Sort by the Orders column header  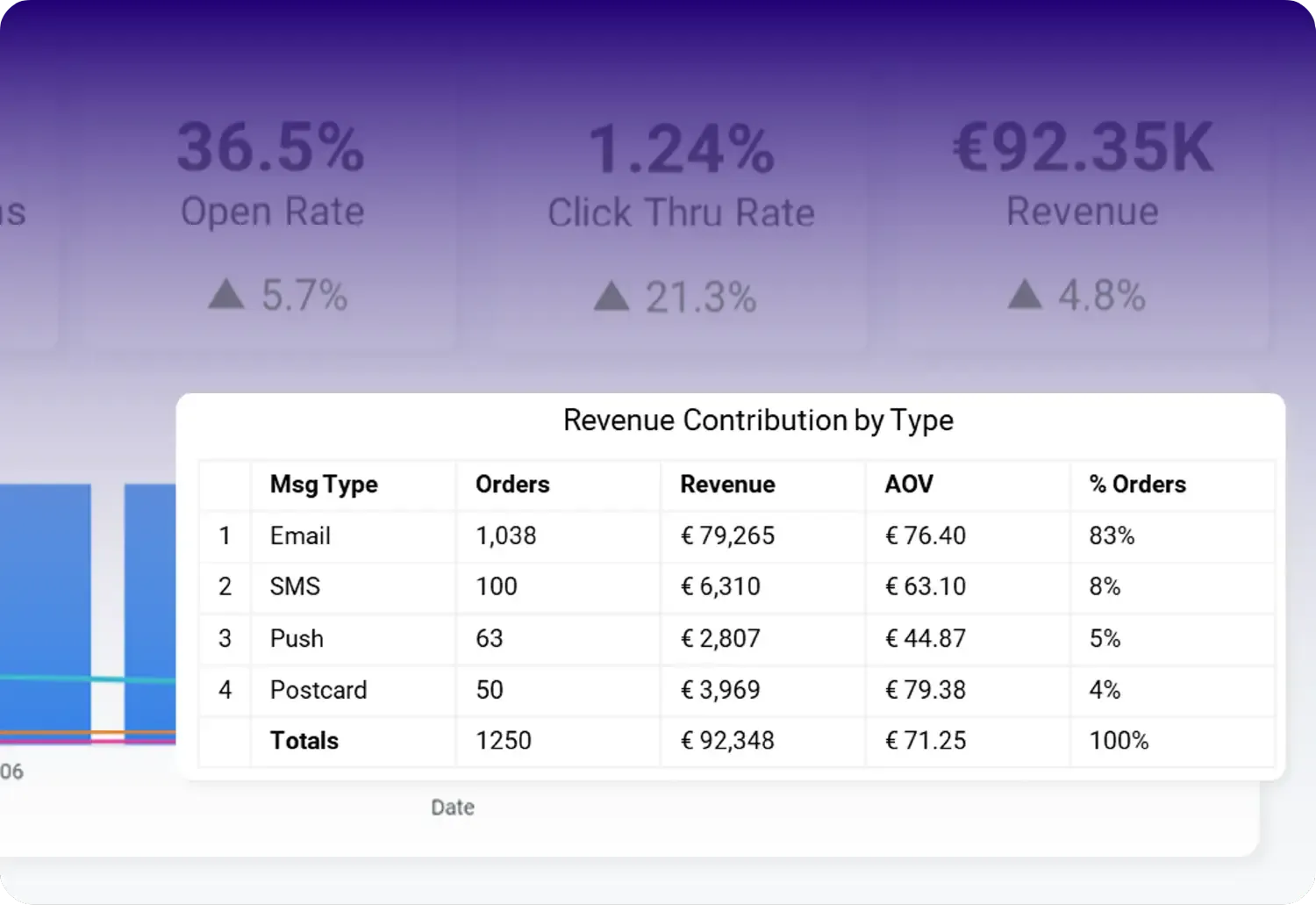coord(512,485)
